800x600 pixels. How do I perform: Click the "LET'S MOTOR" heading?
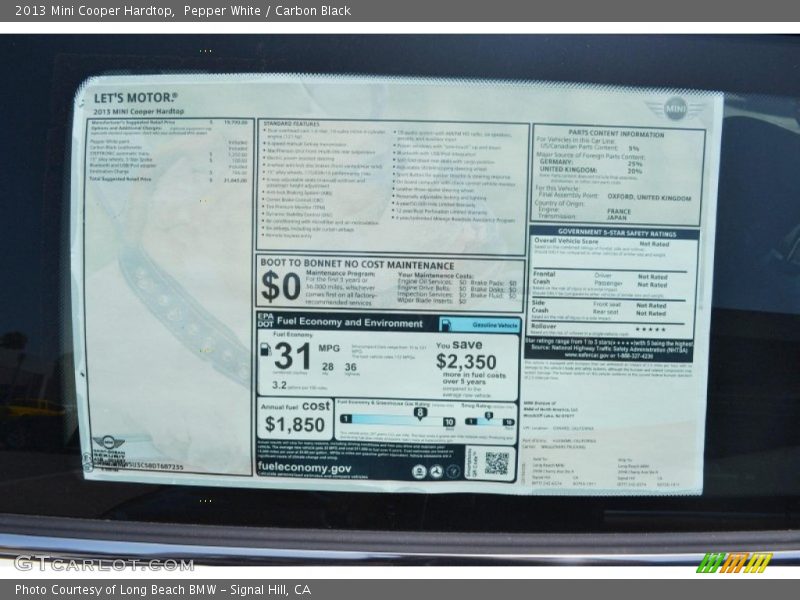[x=135, y=97]
